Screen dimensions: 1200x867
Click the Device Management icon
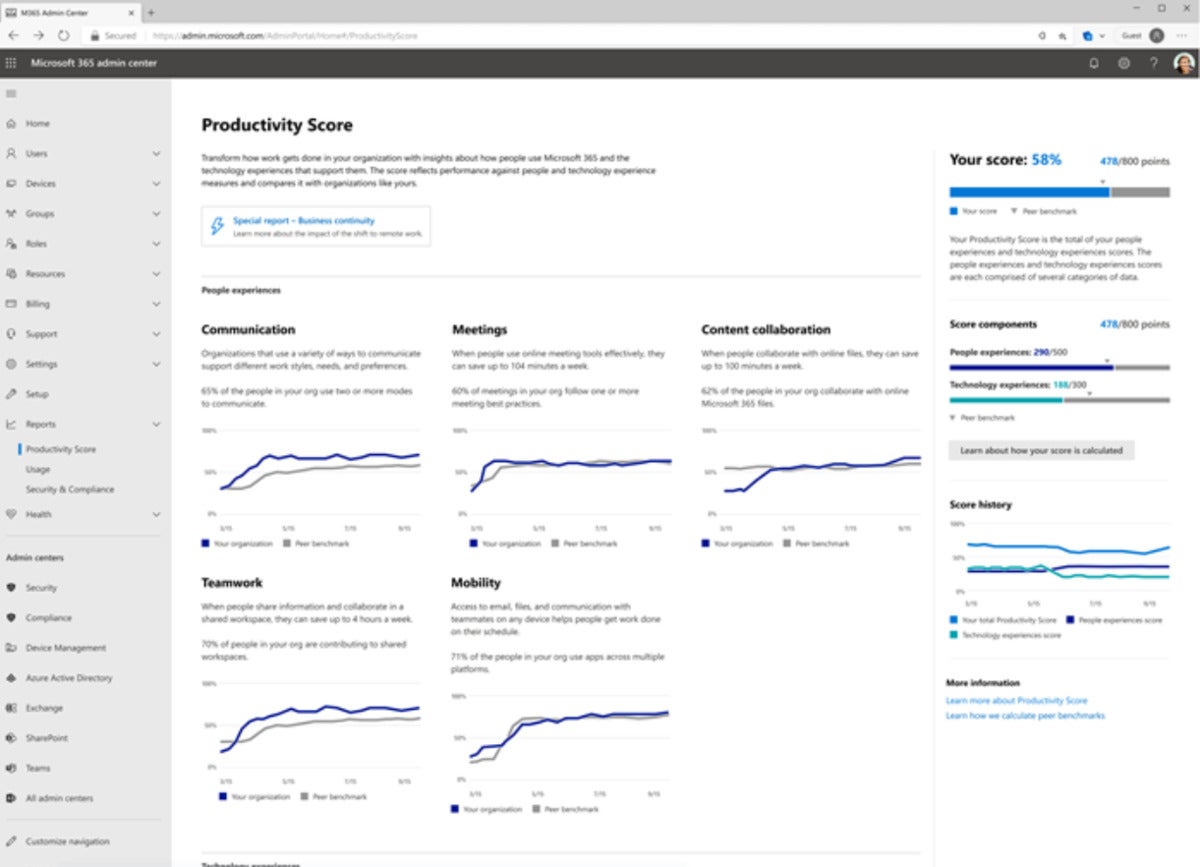point(11,648)
